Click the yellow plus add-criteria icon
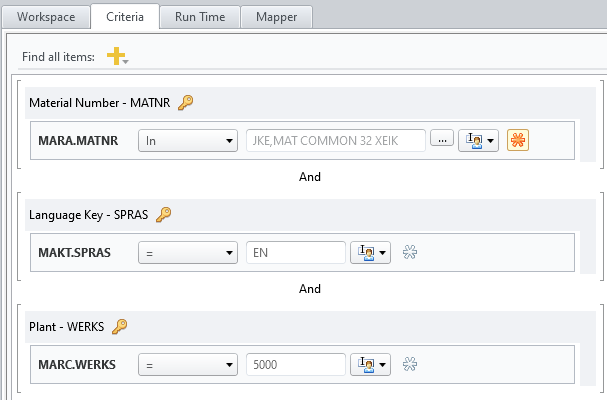 pyautogui.click(x=117, y=57)
